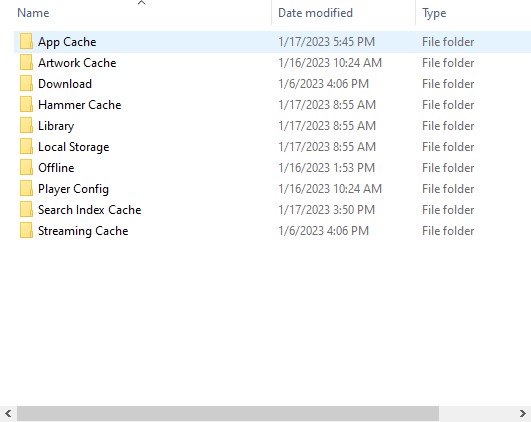Click the sort direction arrow above Name
Viewport: 531px width, 422px height.
(142, 3)
